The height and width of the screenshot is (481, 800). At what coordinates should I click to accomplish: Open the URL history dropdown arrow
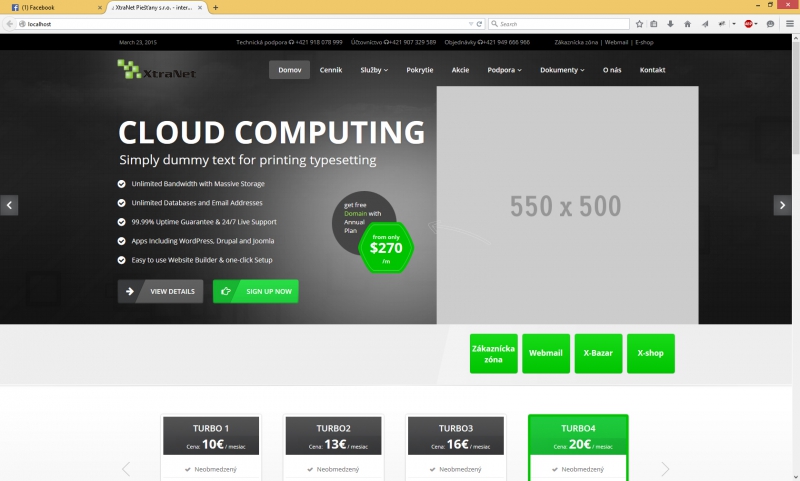[471, 24]
